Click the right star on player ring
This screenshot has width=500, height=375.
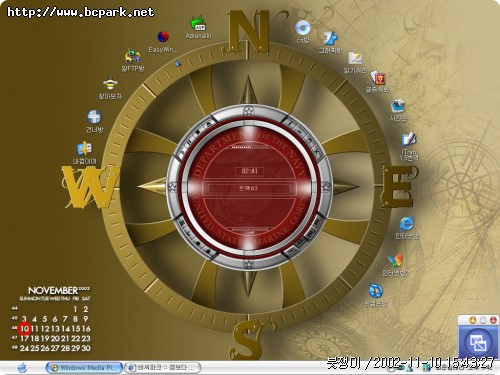pyautogui.click(x=326, y=187)
